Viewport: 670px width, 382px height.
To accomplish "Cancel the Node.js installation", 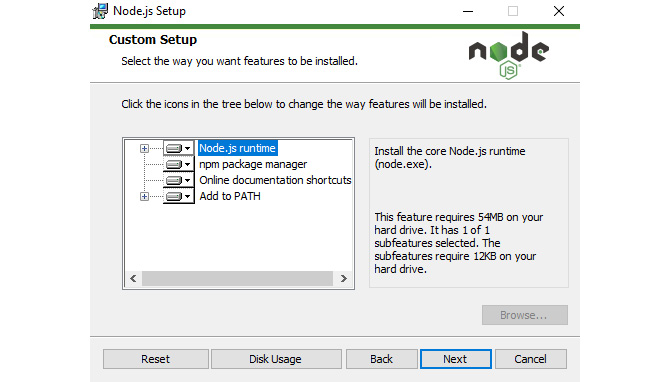I will point(531,359).
